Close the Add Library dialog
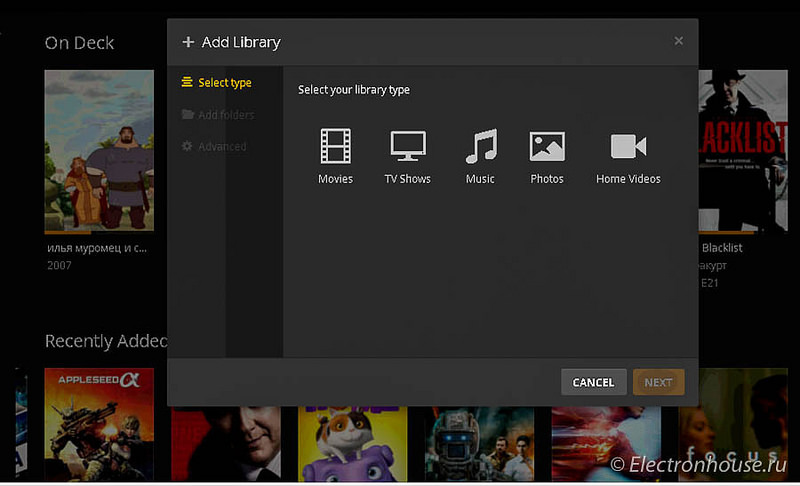800x486 pixels. click(679, 41)
